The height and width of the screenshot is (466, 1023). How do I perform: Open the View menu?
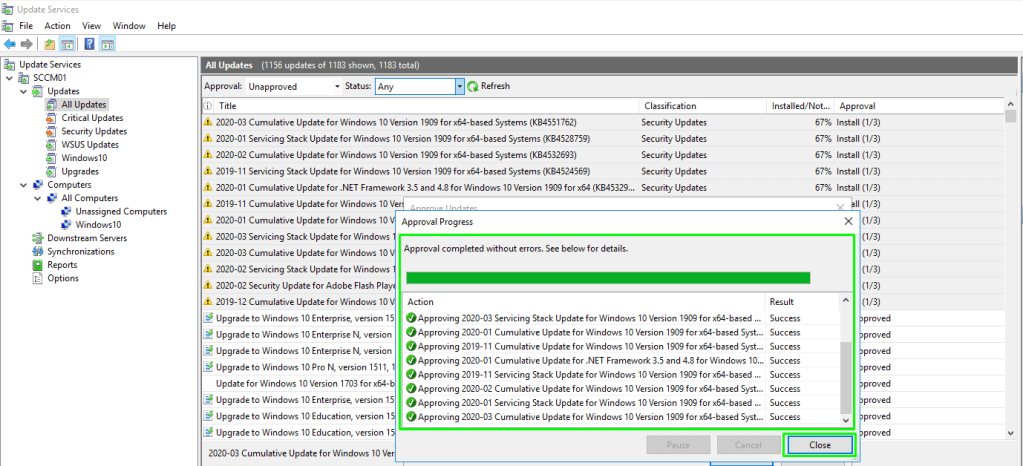pyautogui.click(x=91, y=25)
